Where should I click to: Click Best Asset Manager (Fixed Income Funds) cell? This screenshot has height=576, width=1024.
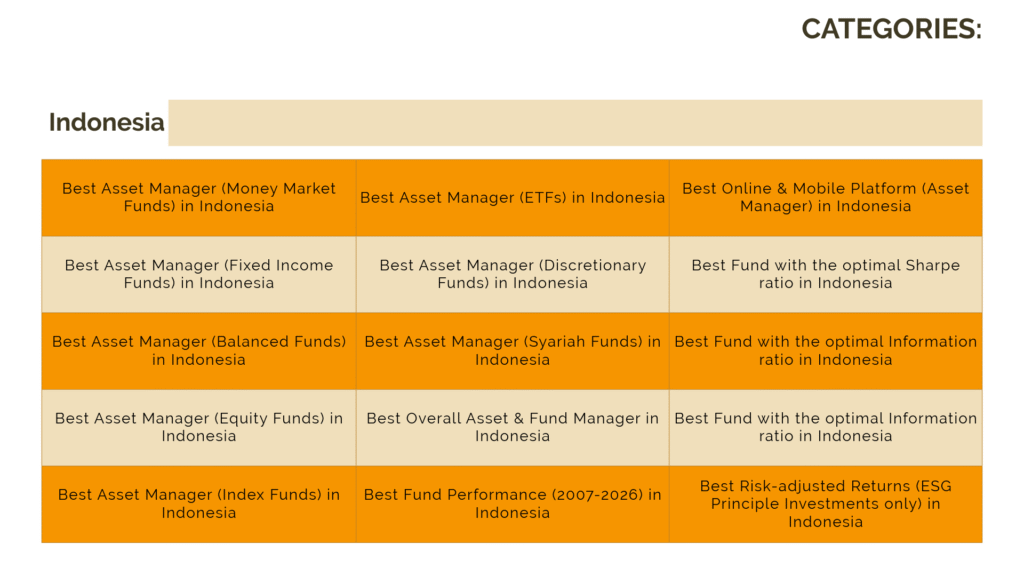coord(198,274)
